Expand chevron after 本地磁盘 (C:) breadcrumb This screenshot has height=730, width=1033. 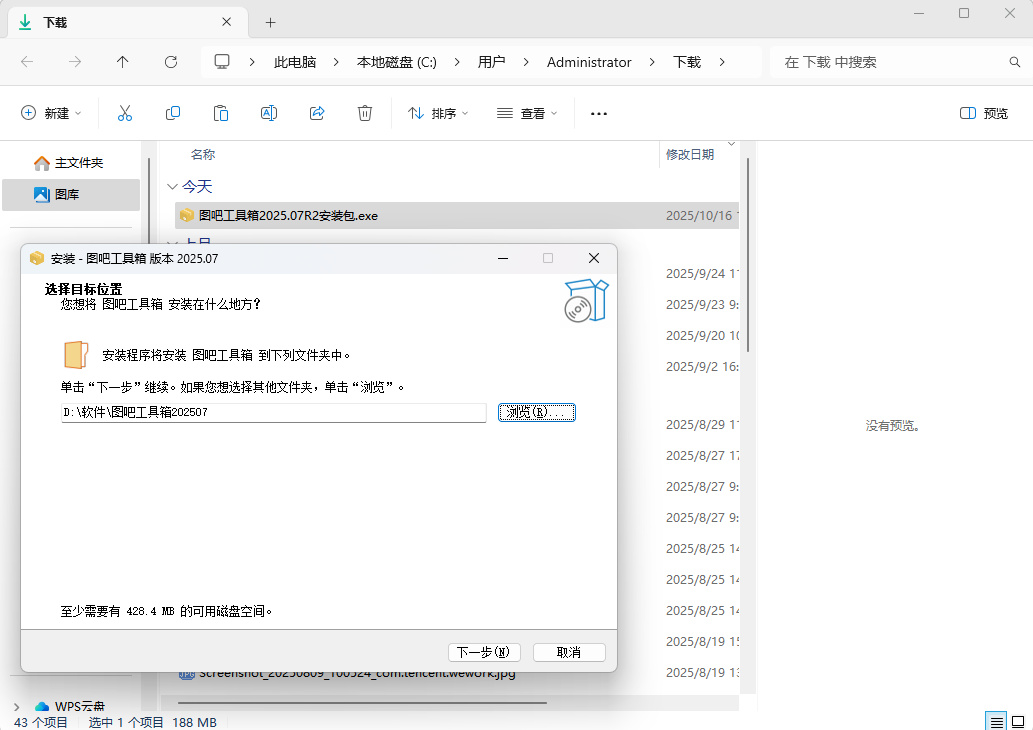pyautogui.click(x=457, y=62)
